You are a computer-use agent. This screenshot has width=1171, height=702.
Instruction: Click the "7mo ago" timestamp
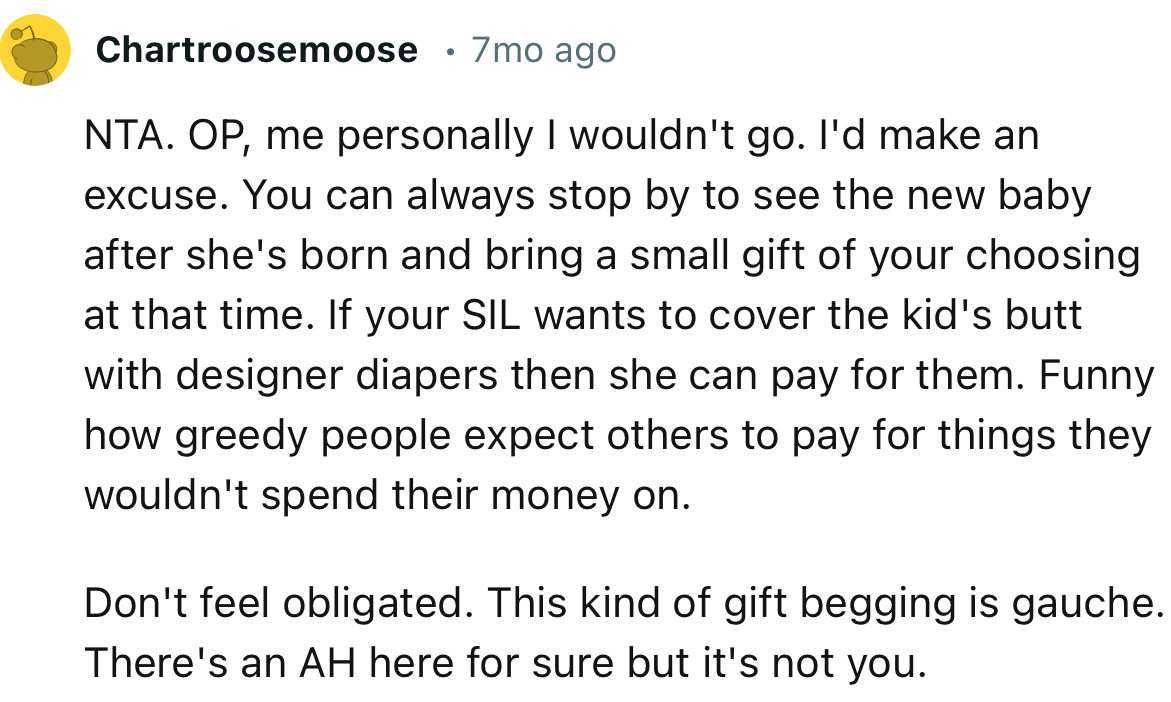(543, 50)
